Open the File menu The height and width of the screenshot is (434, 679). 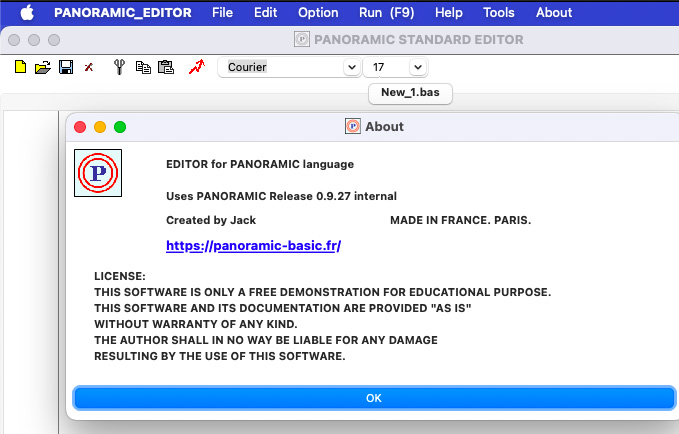[x=222, y=13]
